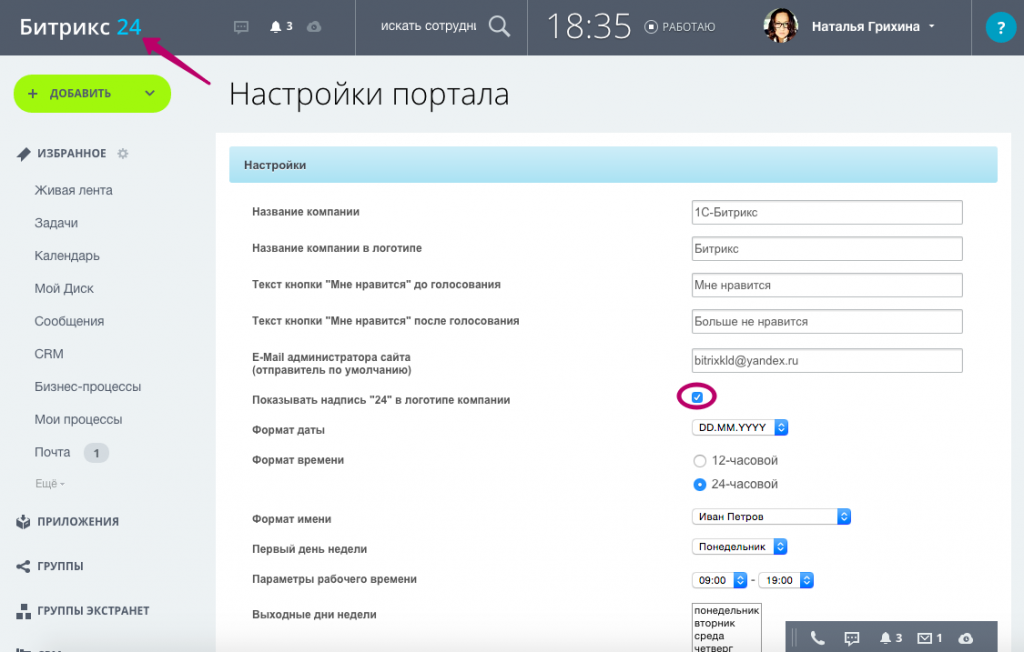The height and width of the screenshot is (652, 1024).
Task: Click the cloud icon in bottom bar
Action: pyautogui.click(x=965, y=638)
